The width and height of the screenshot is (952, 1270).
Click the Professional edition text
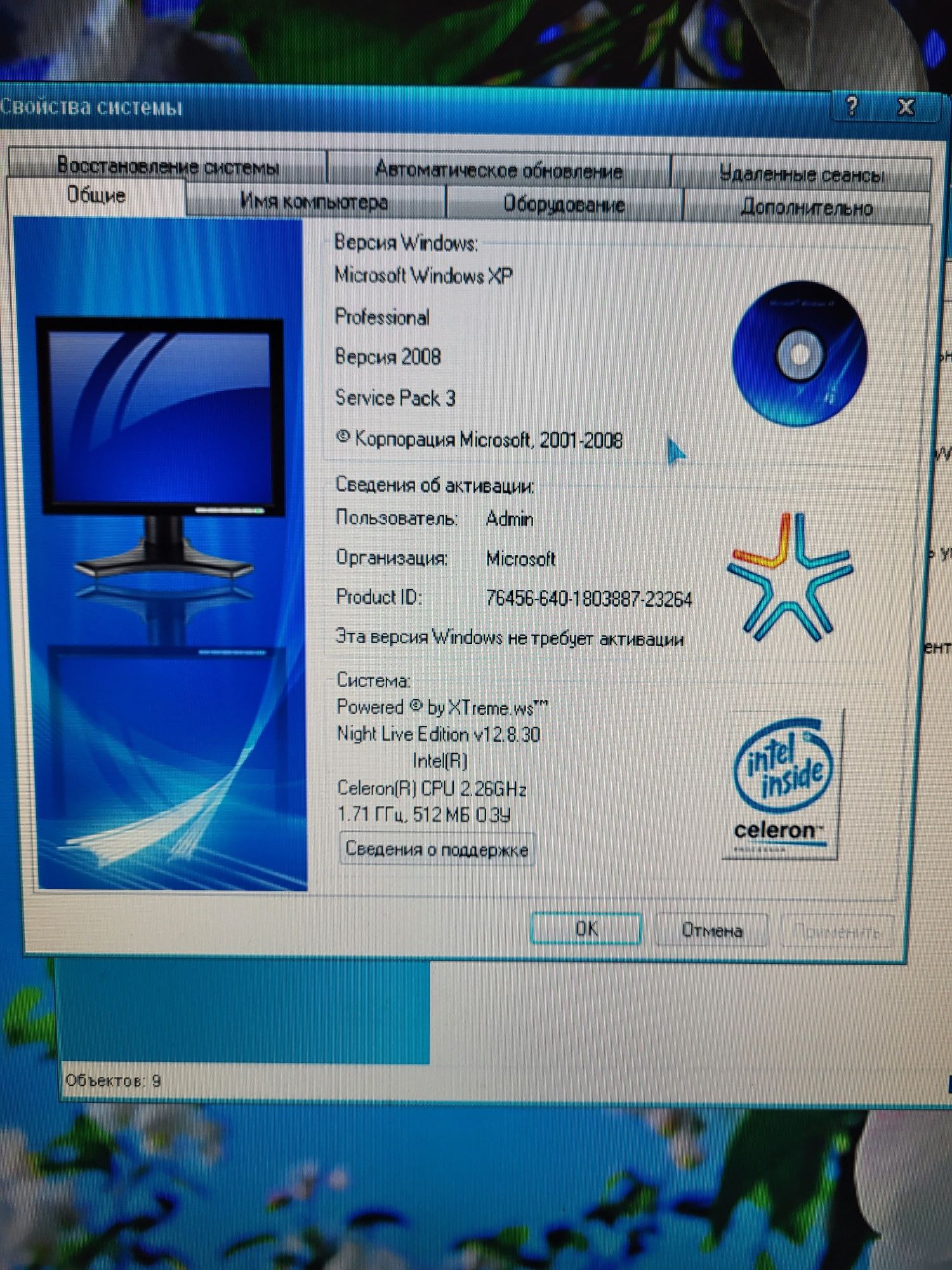coord(382,317)
